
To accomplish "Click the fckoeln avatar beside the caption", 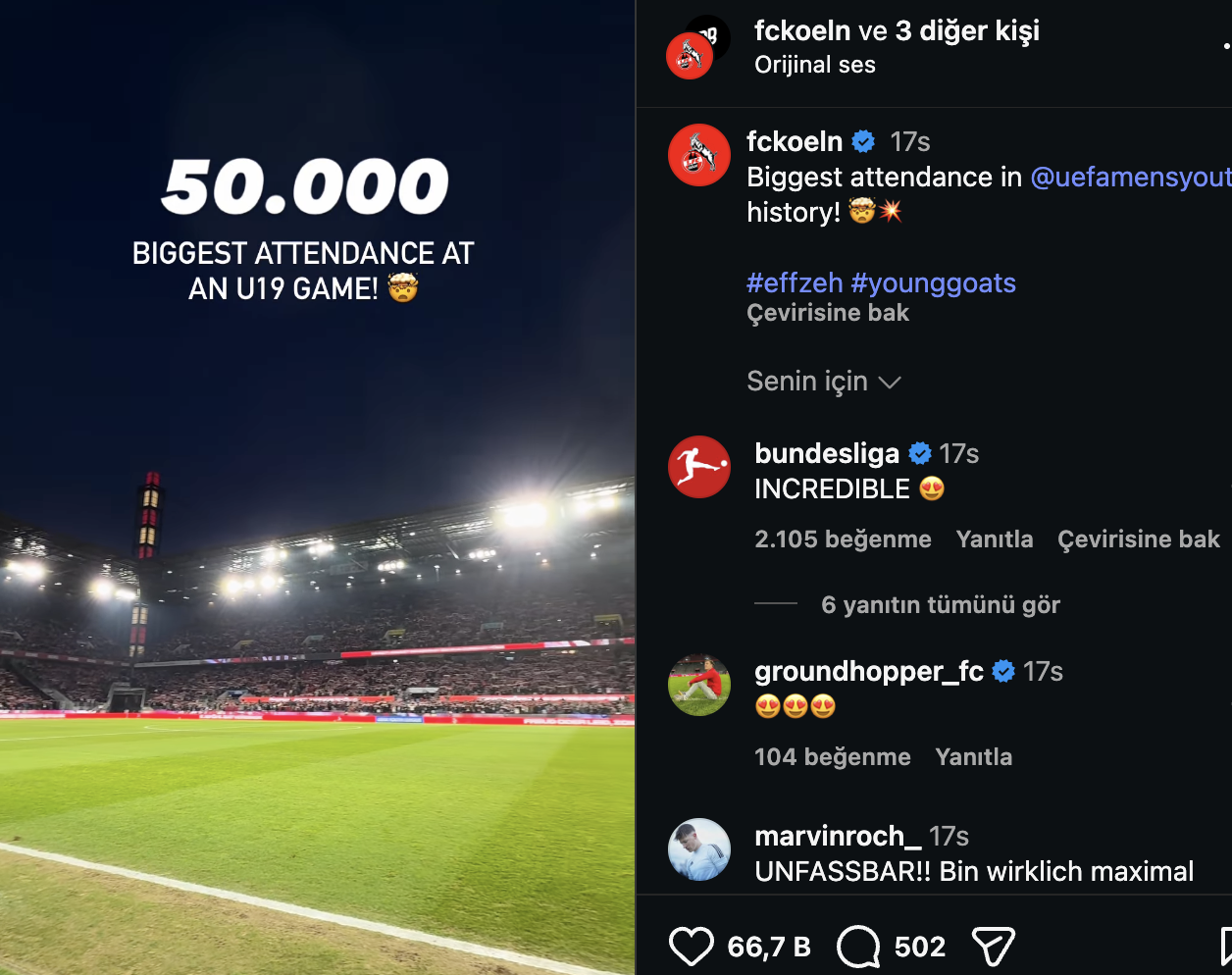I will click(x=699, y=155).
